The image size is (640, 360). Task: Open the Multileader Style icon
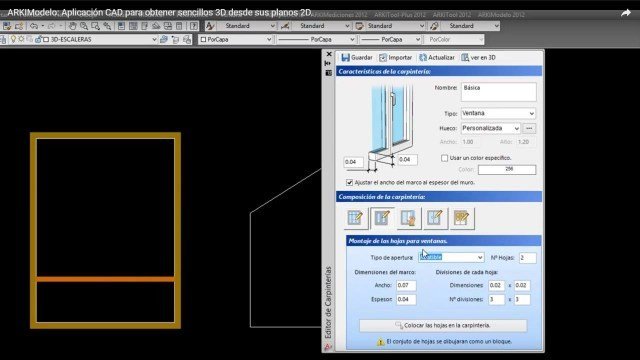point(434,26)
